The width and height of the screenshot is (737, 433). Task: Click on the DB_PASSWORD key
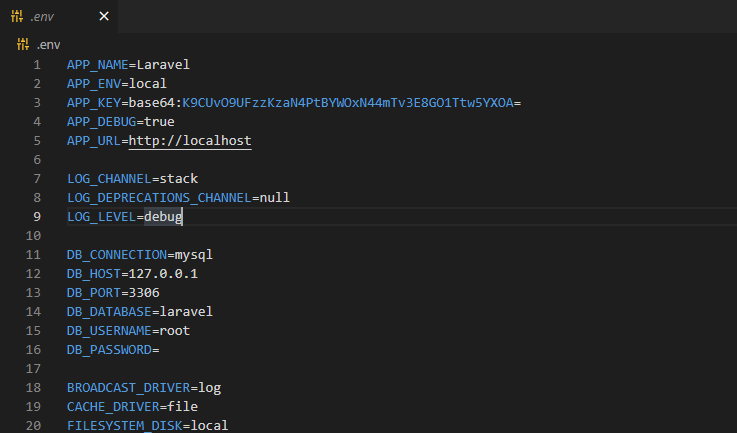[109, 350]
